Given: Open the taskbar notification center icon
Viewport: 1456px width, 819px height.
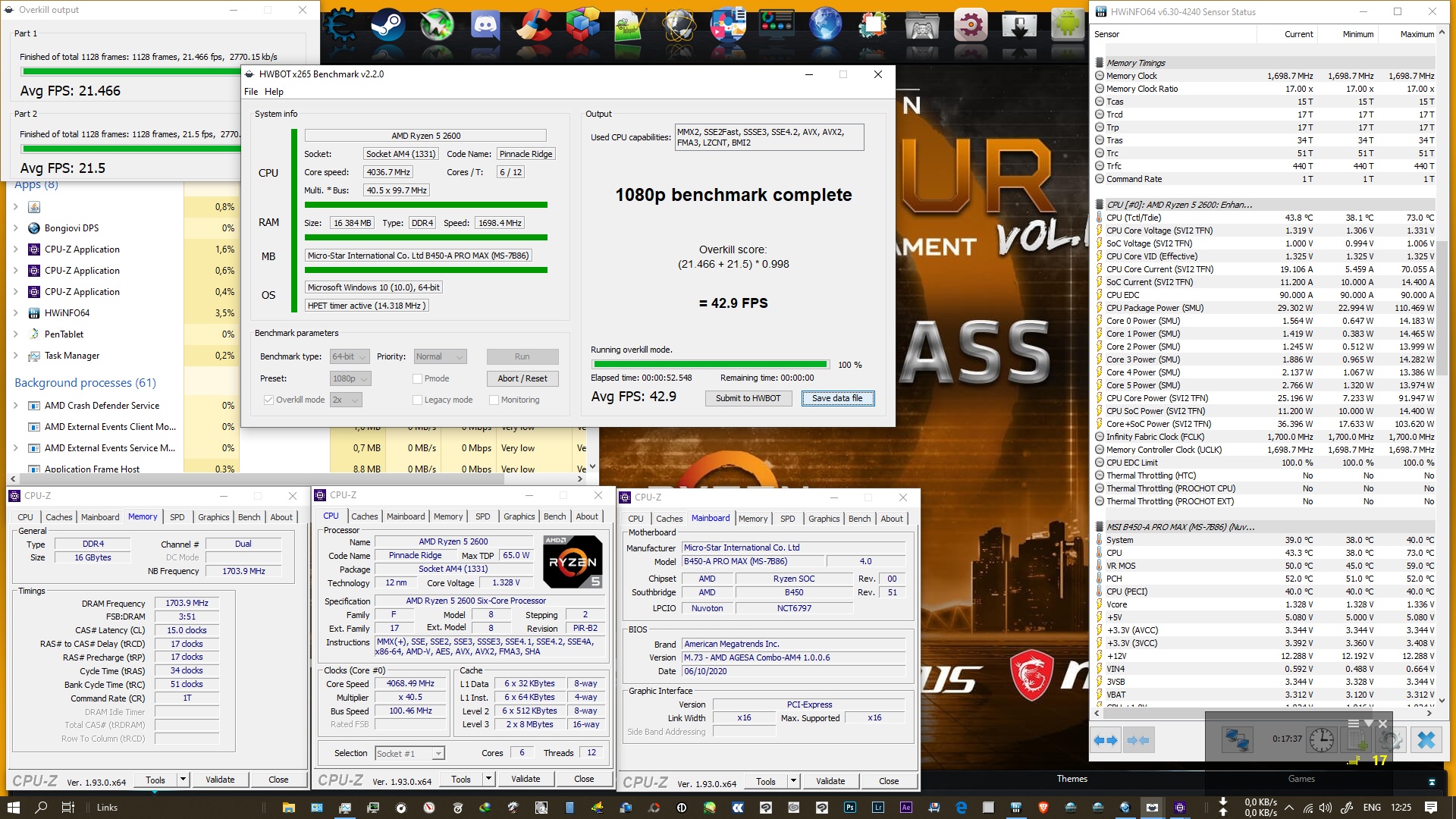Looking at the screenshot, I should pos(1431,808).
